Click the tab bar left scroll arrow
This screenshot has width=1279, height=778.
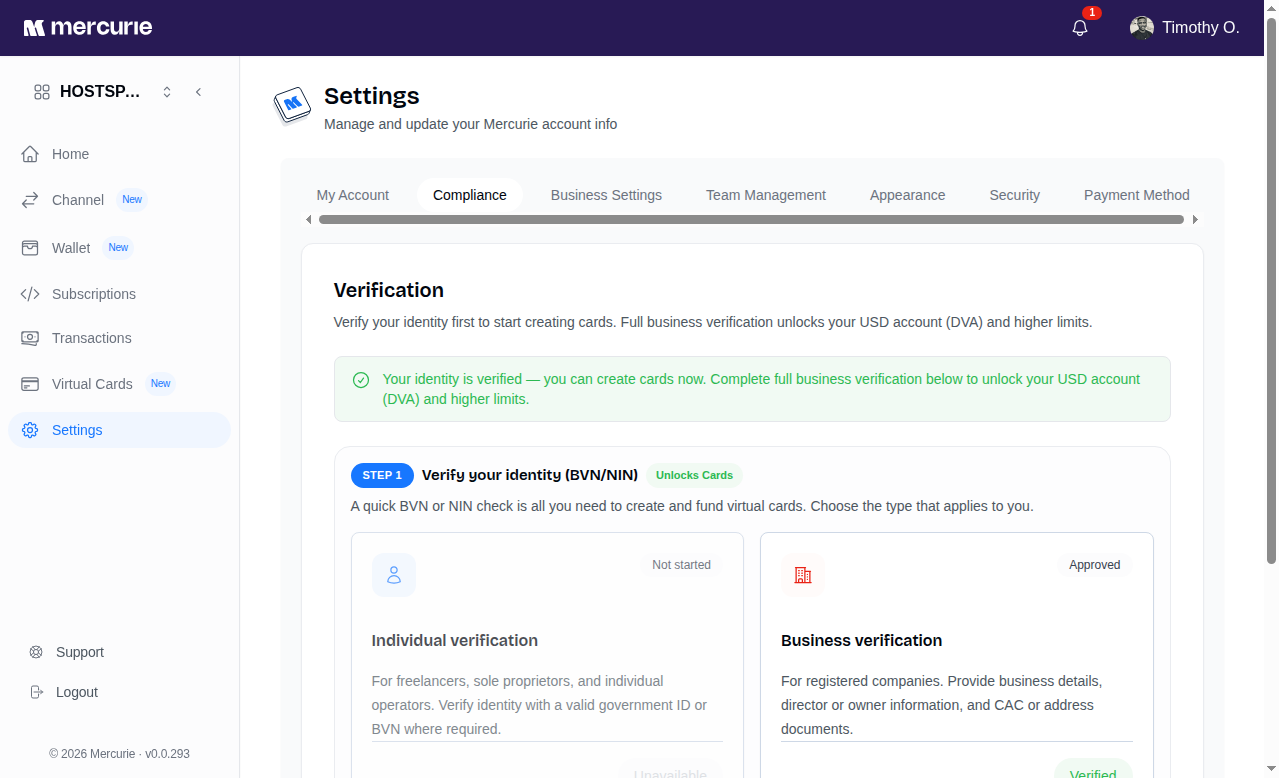pos(308,219)
